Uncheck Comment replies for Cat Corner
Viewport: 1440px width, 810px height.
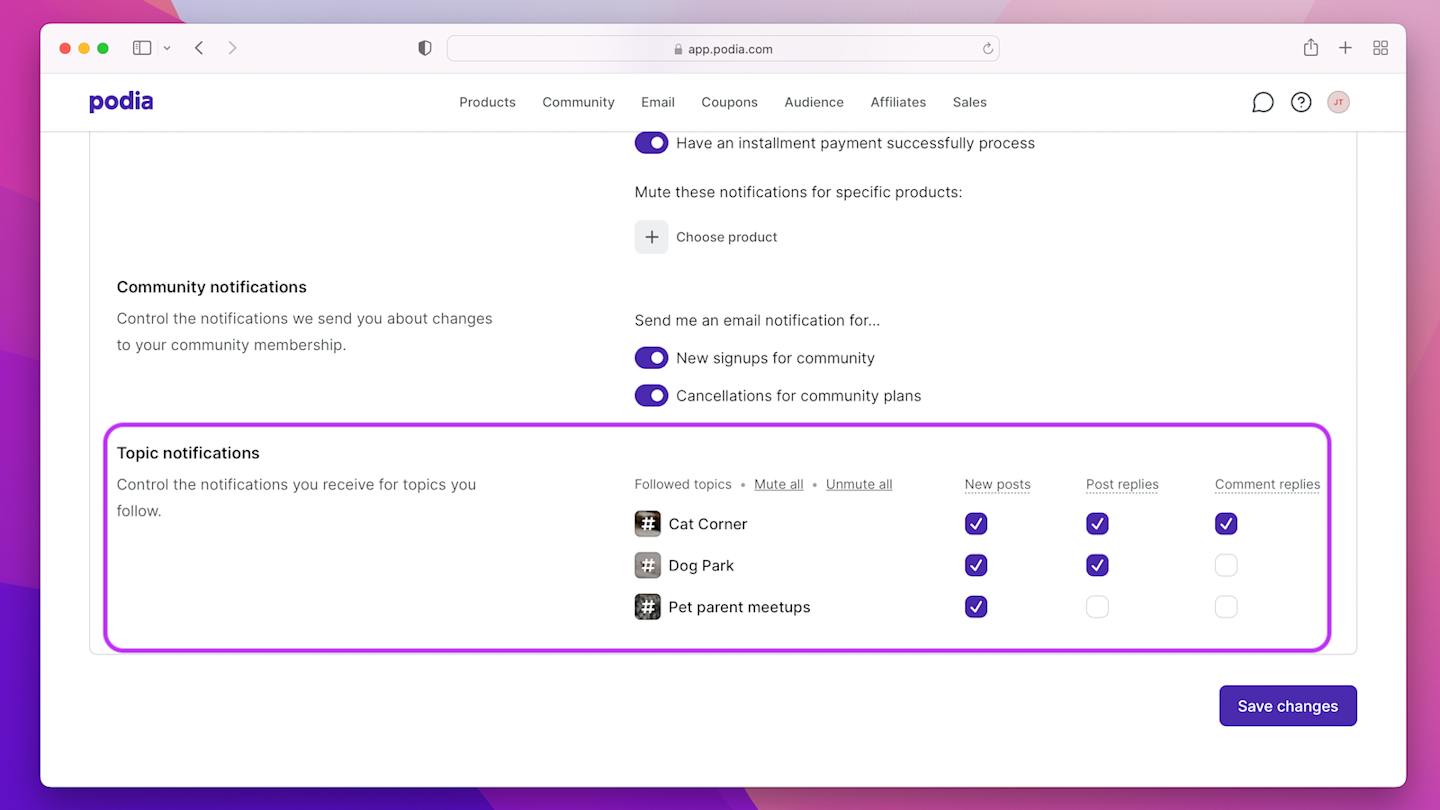[1226, 524]
